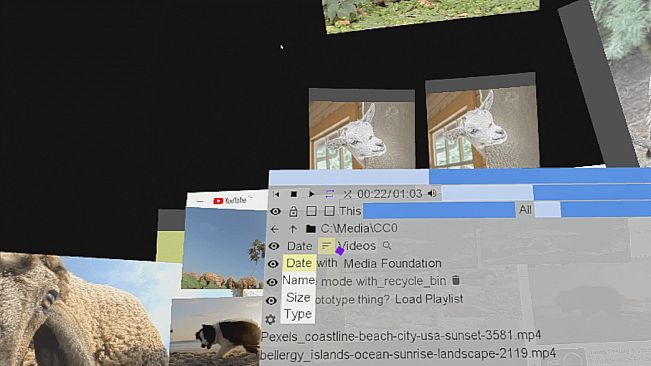
Task: Seek in the top playback progress bar
Action: tap(460, 176)
